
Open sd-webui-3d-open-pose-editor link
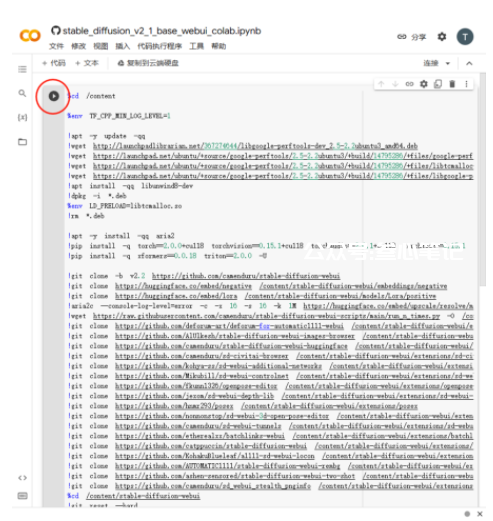click(x=222, y=416)
